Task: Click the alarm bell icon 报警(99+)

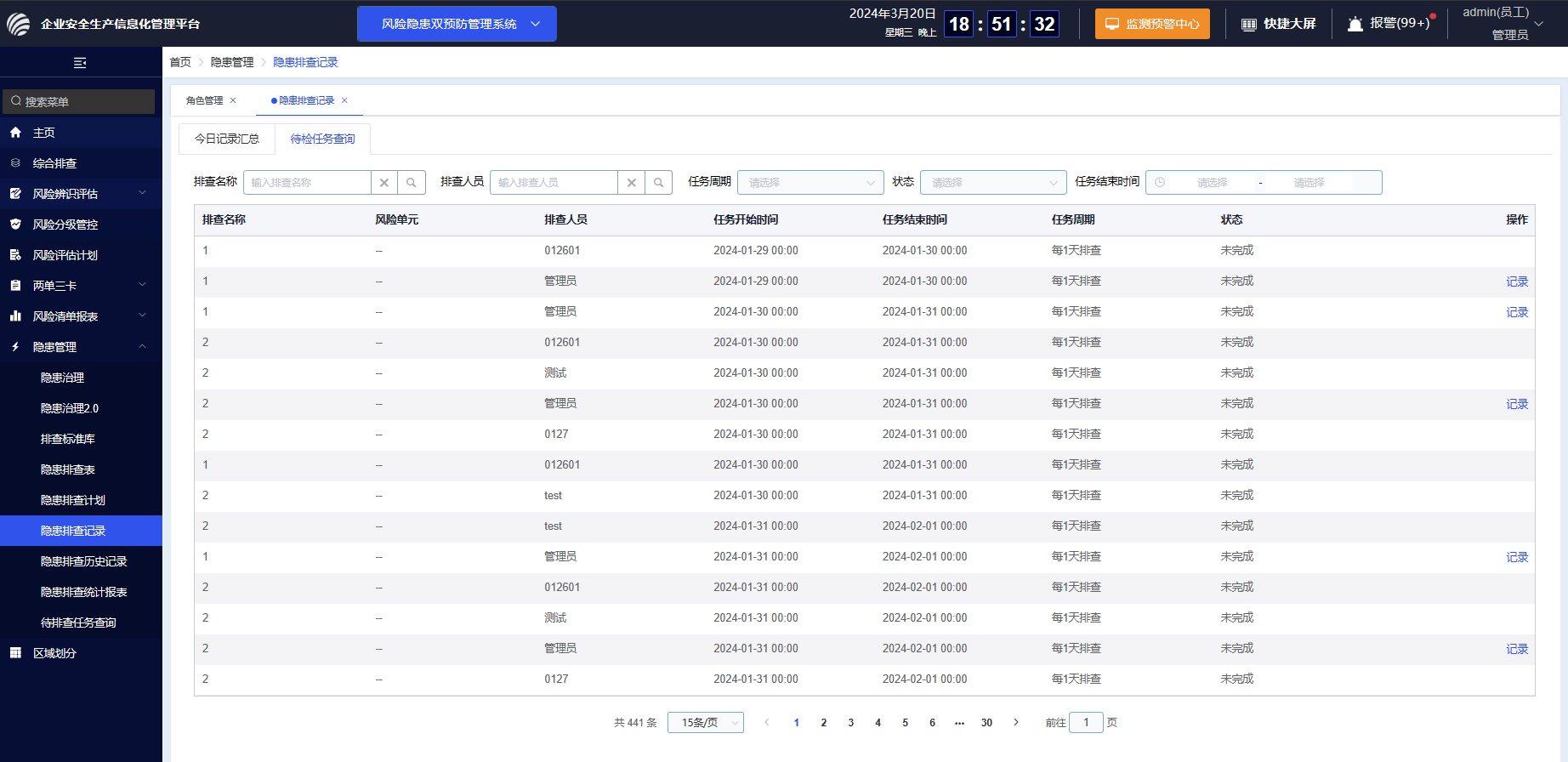Action: tap(1355, 24)
